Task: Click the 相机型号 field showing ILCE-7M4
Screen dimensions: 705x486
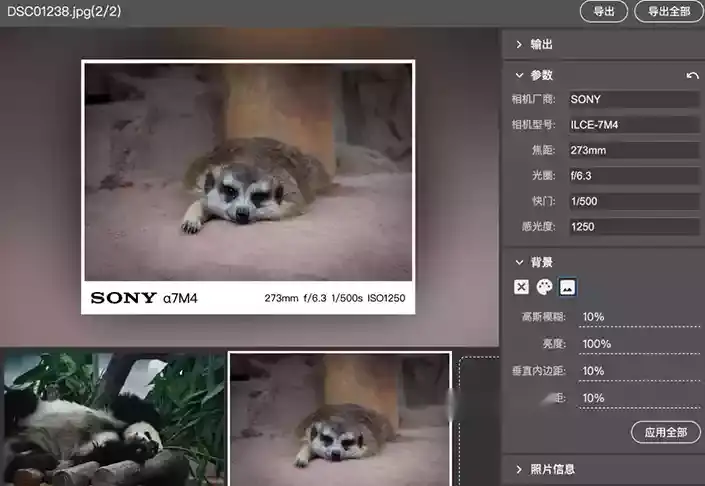Action: point(633,125)
